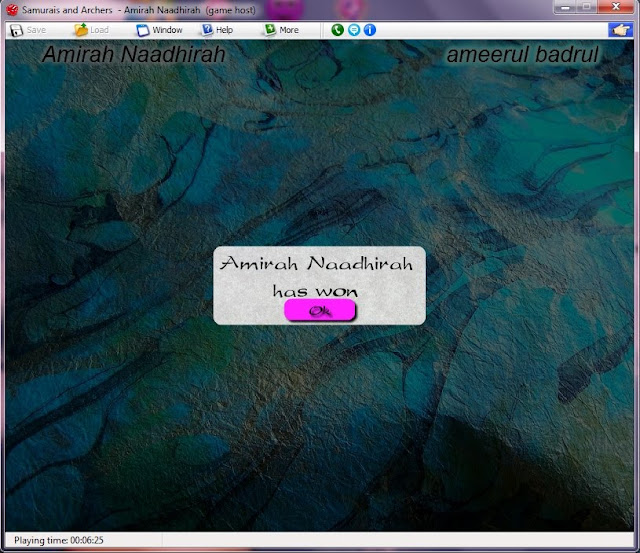
Task: Click the player name Amirah Naadhirah at top left
Action: 134,54
